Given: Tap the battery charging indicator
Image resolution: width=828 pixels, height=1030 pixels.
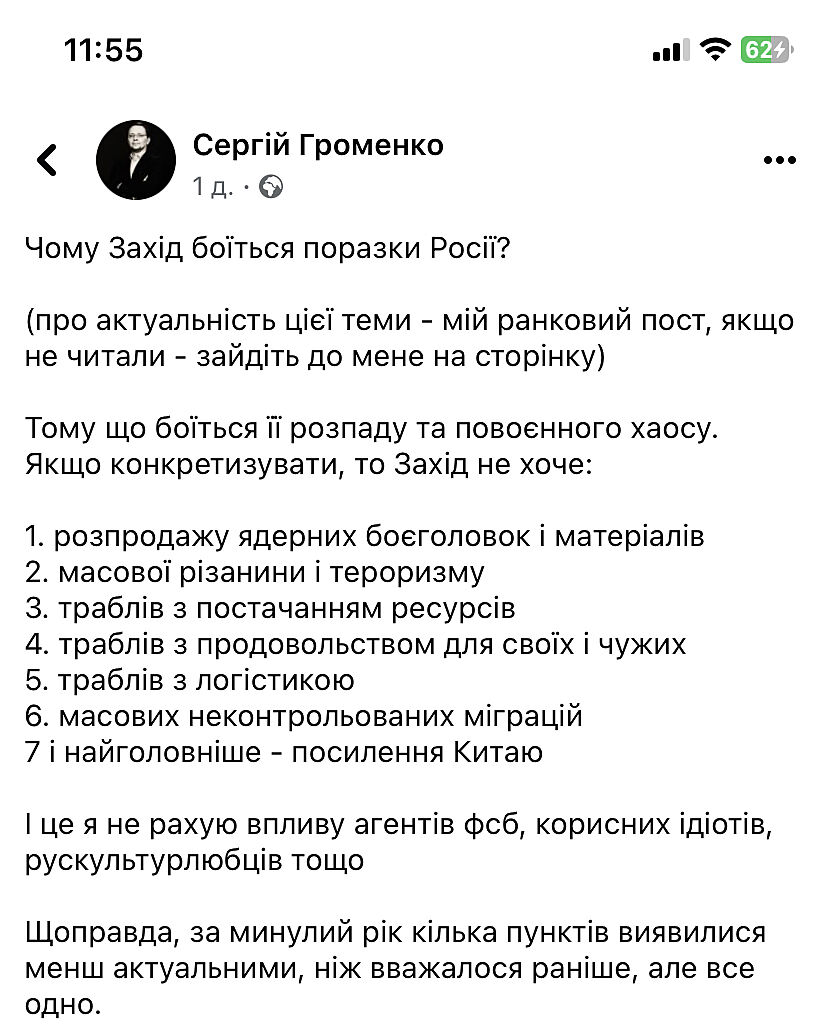Looking at the screenshot, I should coord(765,50).
